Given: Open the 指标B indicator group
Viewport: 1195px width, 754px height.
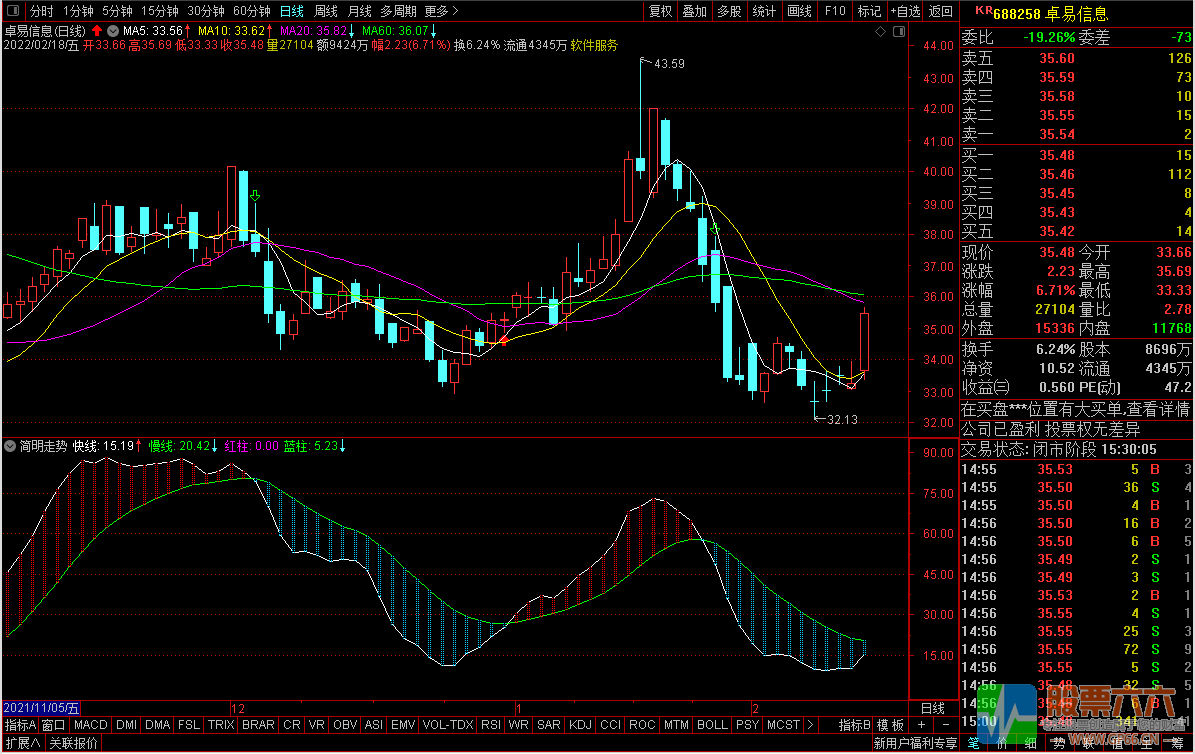Looking at the screenshot, I should click(x=854, y=725).
